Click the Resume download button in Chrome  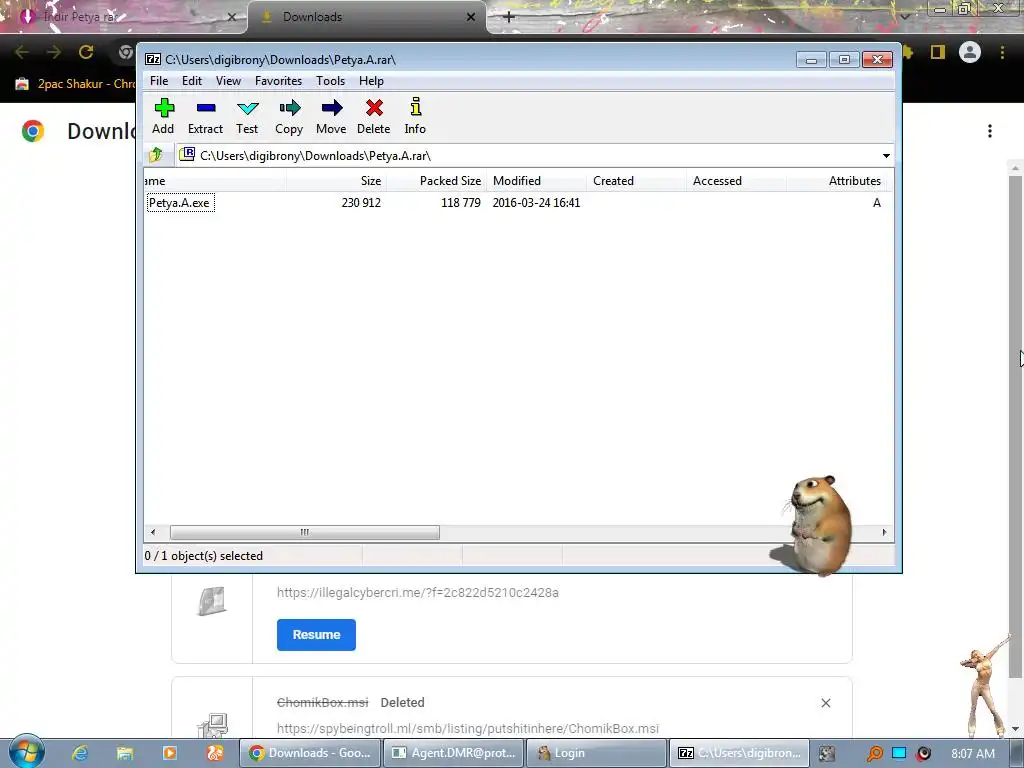(316, 635)
